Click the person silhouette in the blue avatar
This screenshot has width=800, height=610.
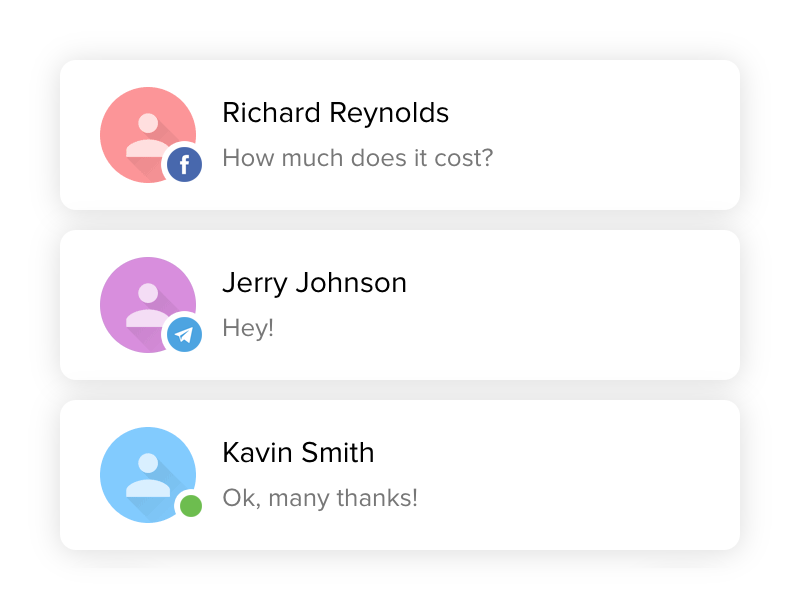[148, 477]
